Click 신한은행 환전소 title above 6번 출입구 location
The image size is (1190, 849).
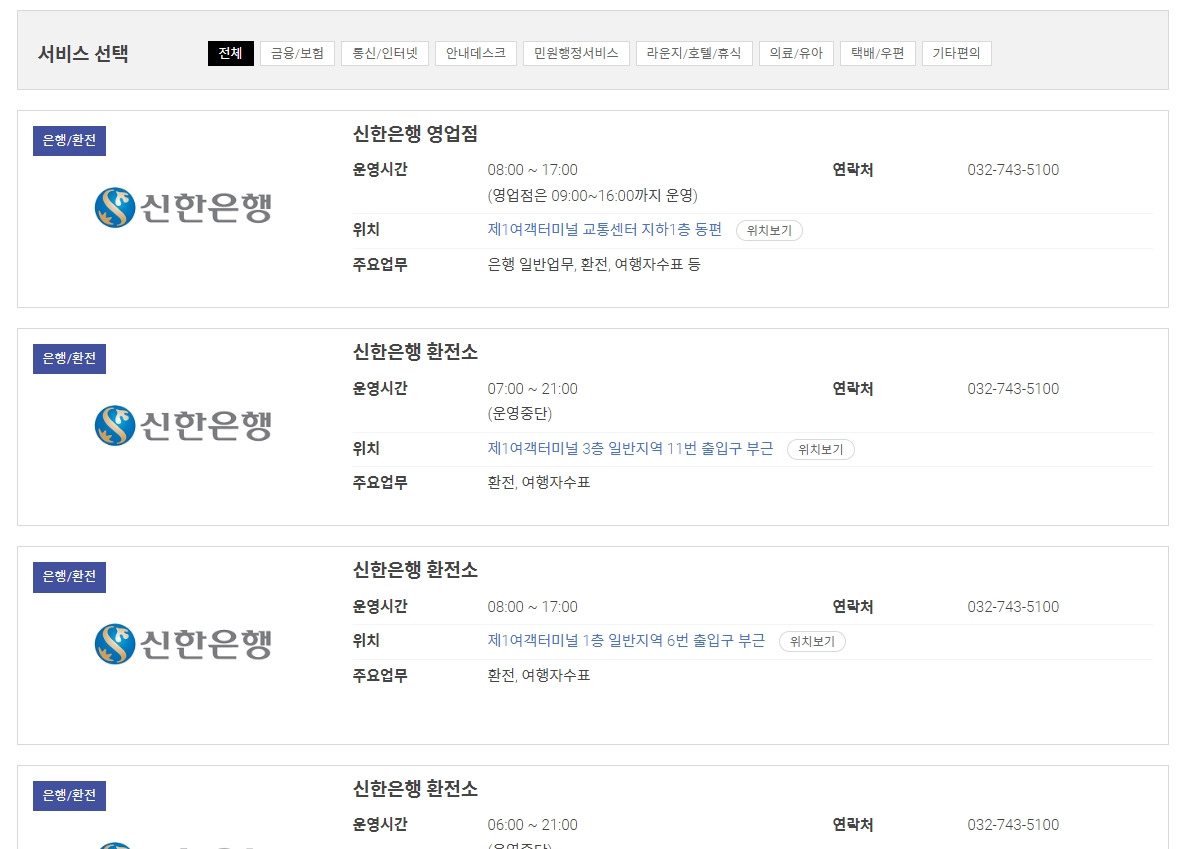click(x=415, y=570)
